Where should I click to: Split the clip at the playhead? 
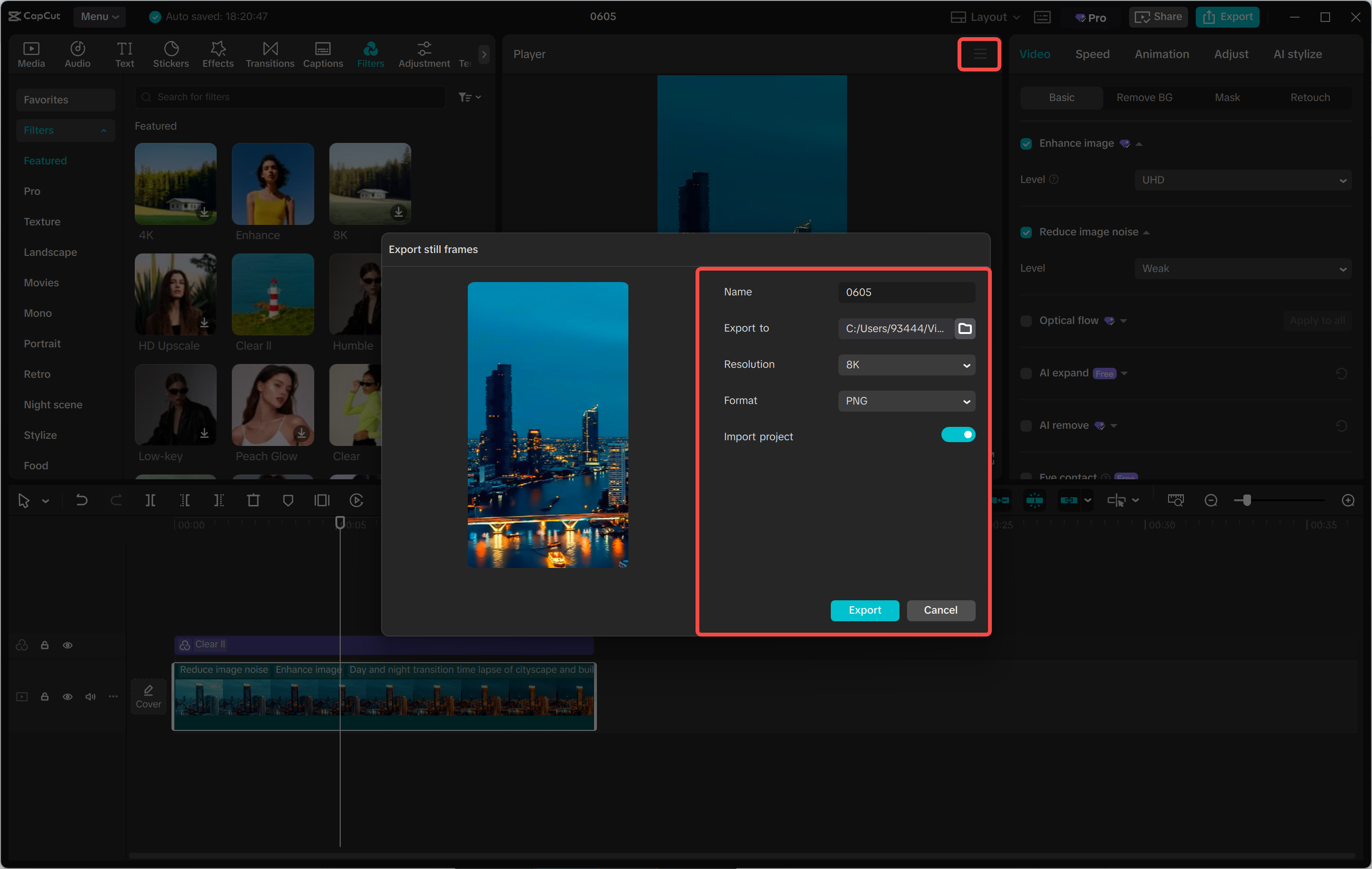pos(151,500)
